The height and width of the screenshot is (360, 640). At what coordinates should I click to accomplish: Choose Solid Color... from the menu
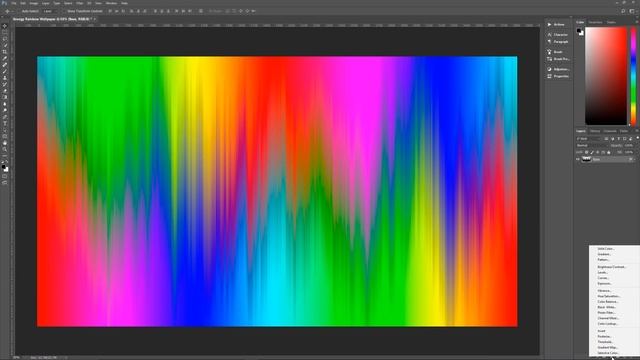coord(605,249)
